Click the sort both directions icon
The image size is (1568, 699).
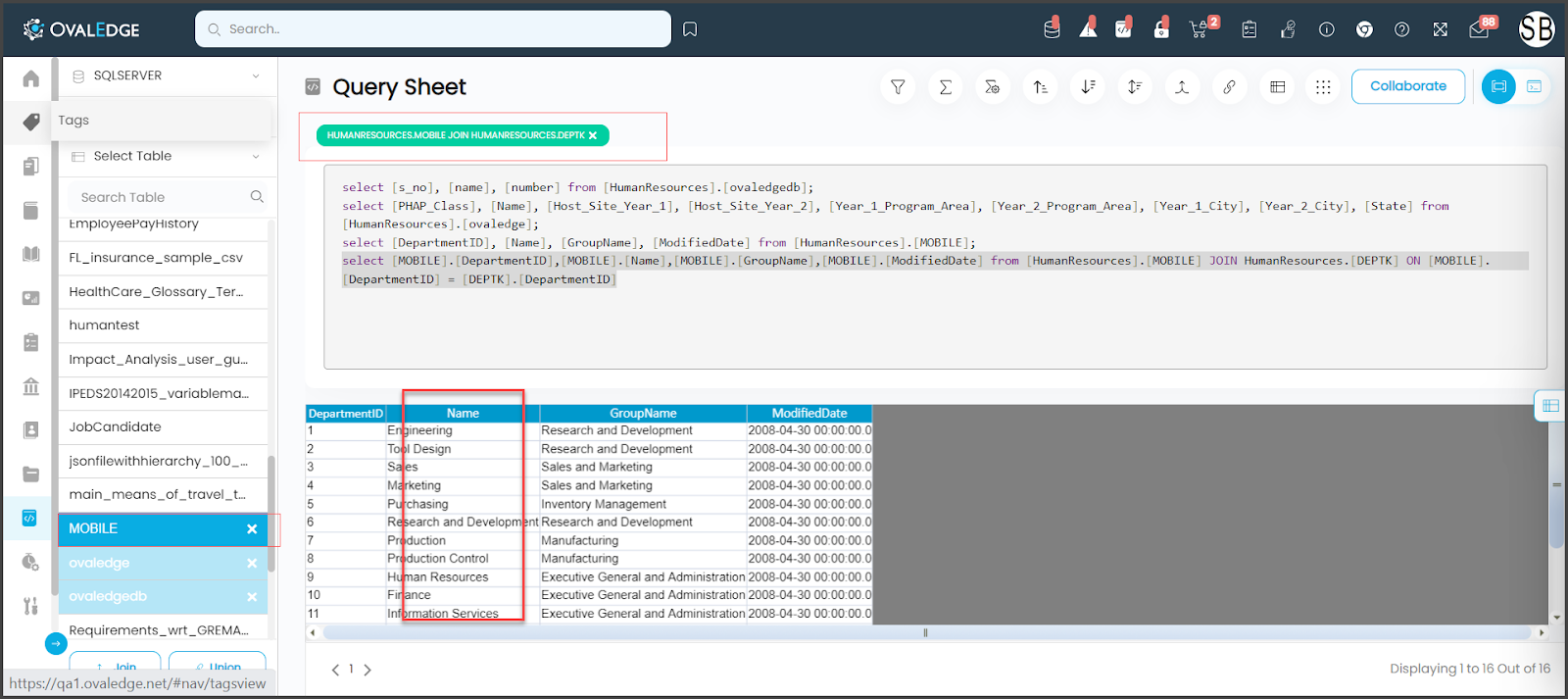pos(1135,86)
